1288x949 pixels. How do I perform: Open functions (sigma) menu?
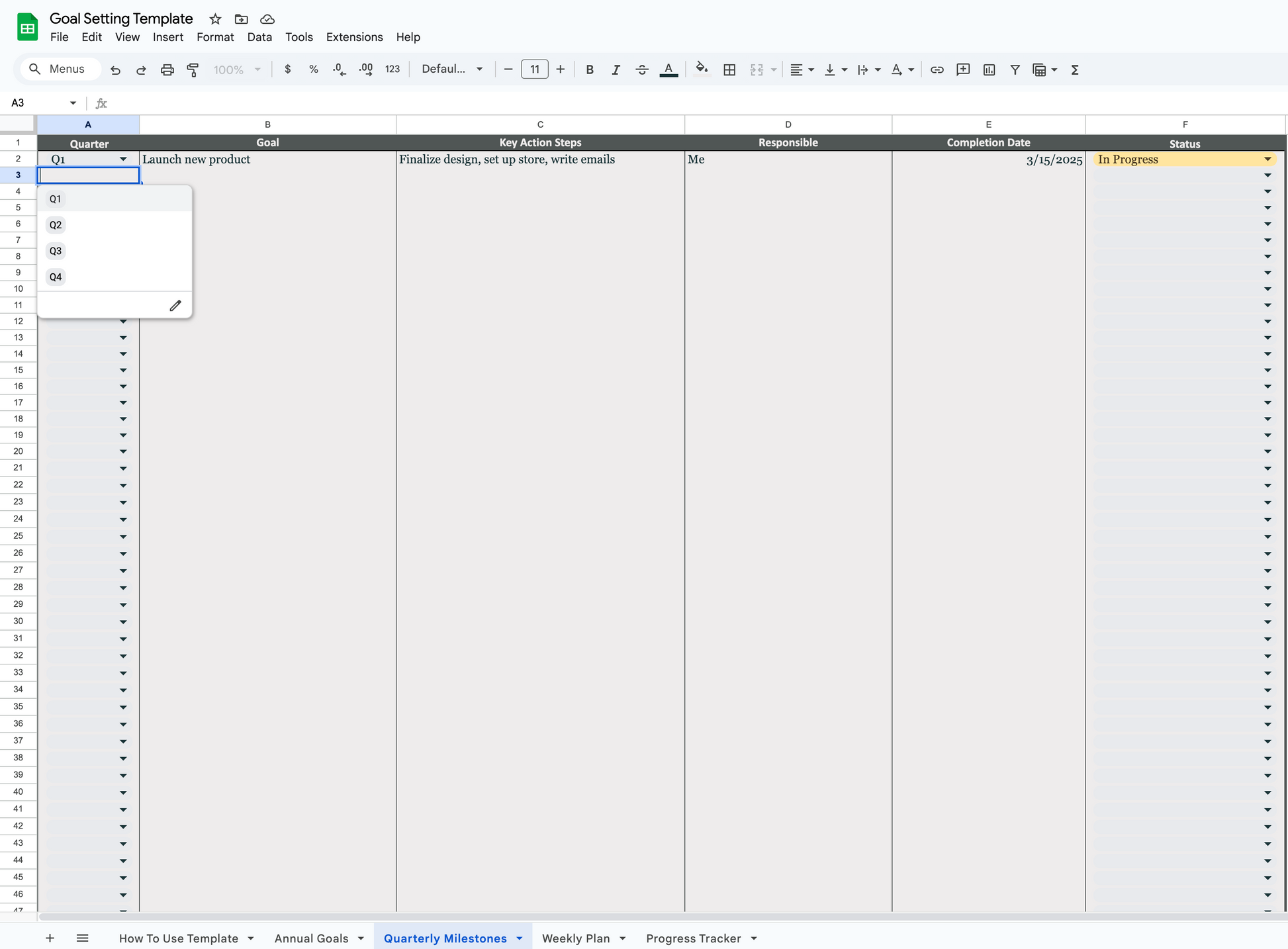[1075, 69]
